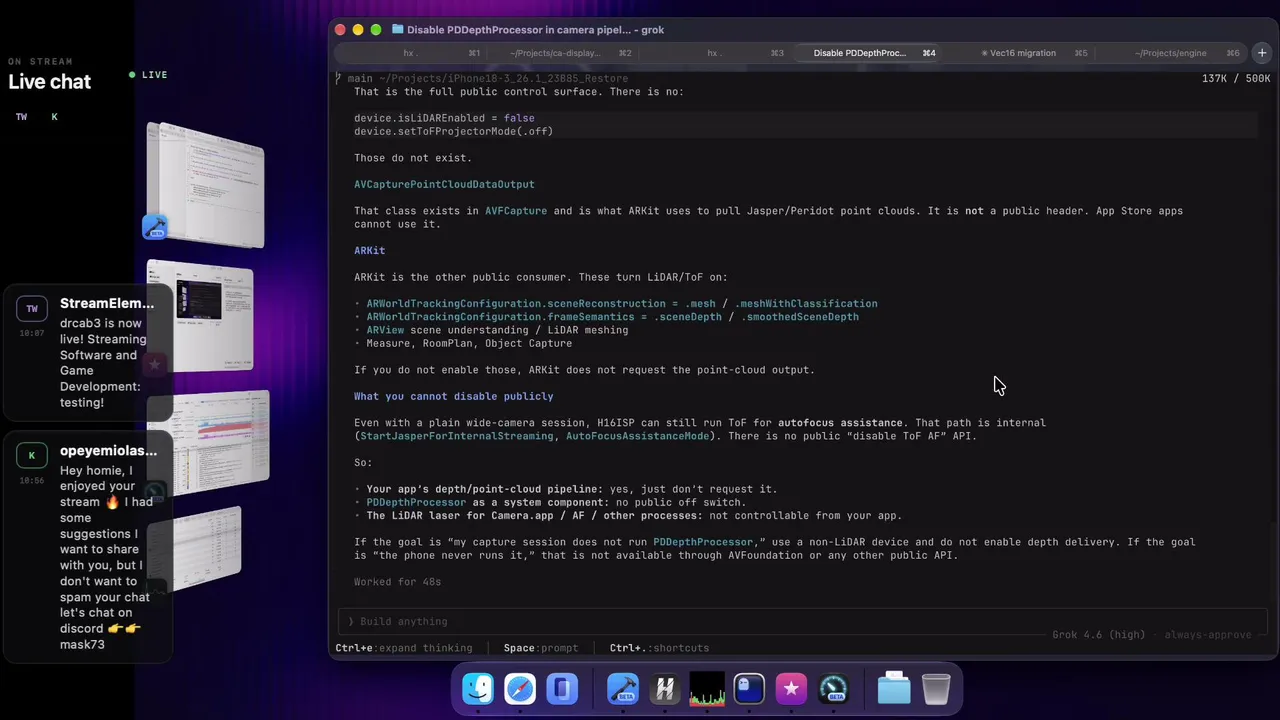Switch to the Vec16 migration tab
The height and width of the screenshot is (720, 1280).
(1018, 53)
